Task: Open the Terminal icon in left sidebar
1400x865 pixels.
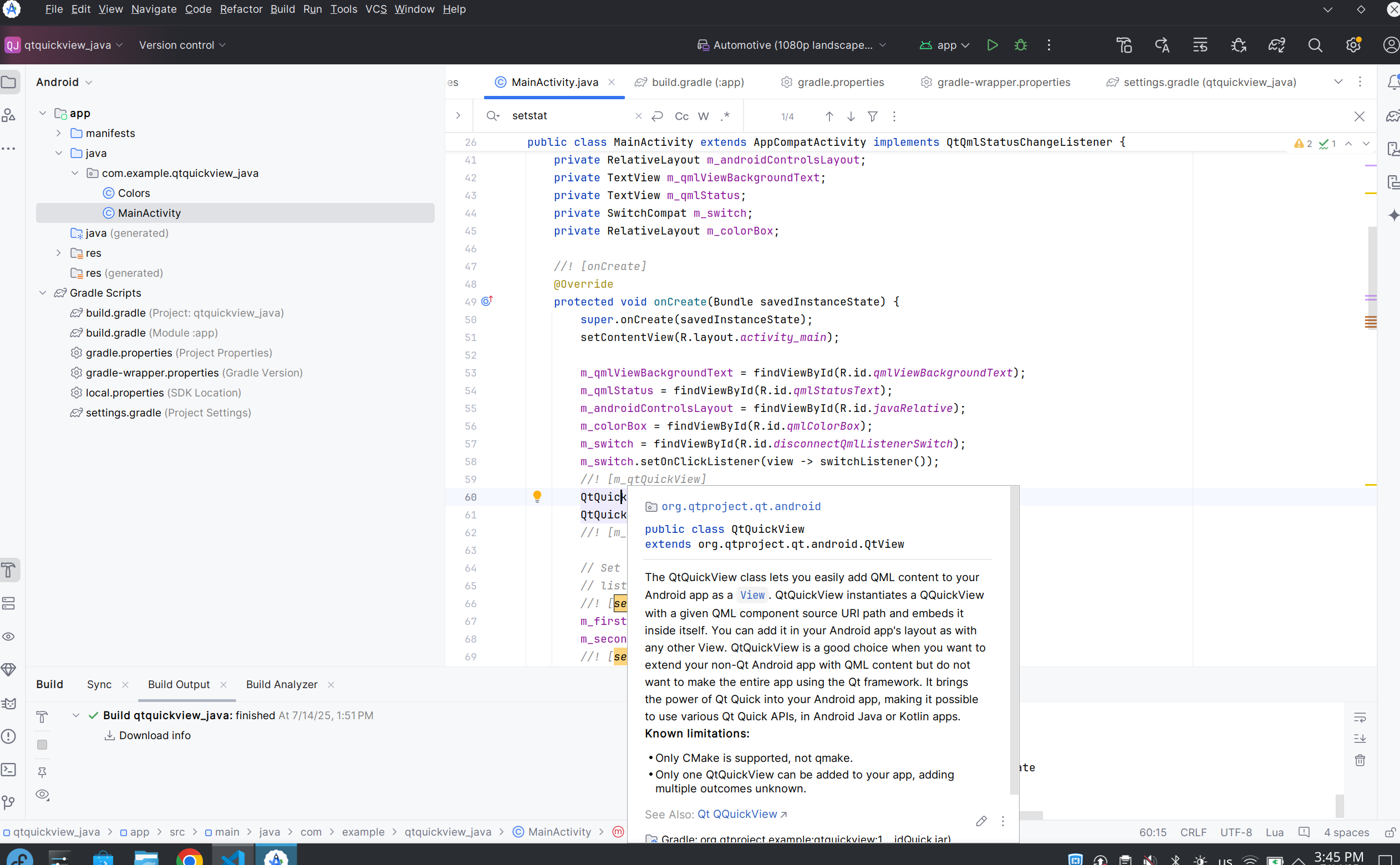Action: click(8, 770)
